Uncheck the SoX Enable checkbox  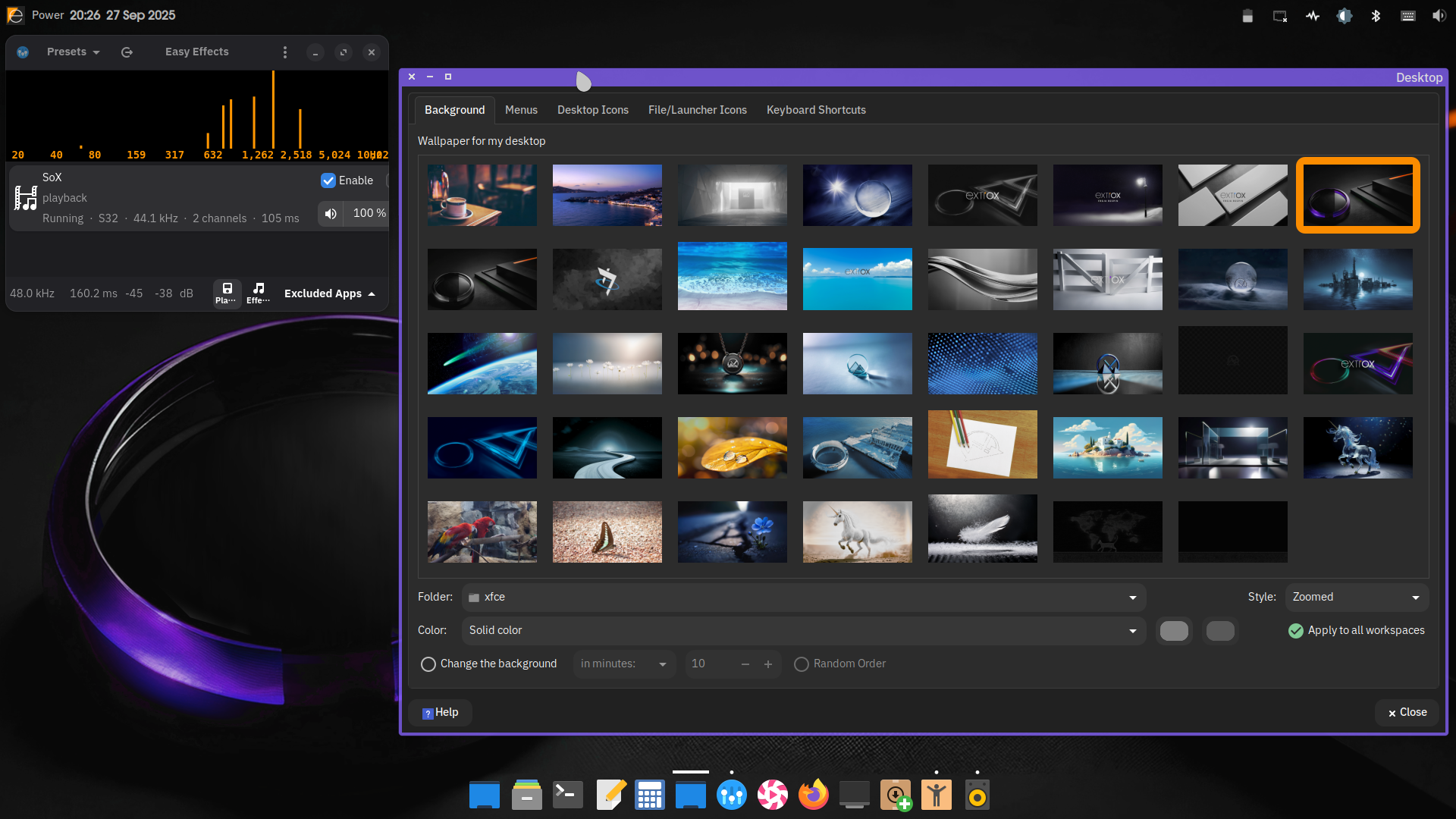click(328, 180)
